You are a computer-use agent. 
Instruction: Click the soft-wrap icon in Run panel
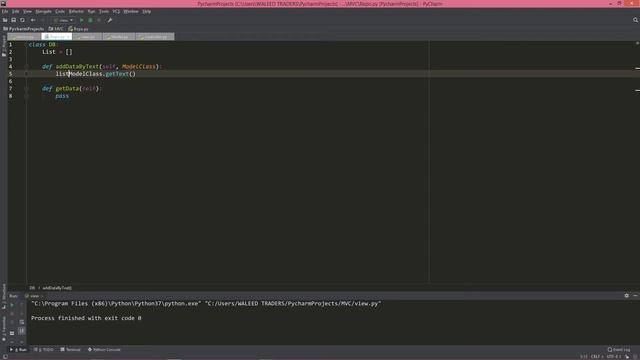click(22, 322)
